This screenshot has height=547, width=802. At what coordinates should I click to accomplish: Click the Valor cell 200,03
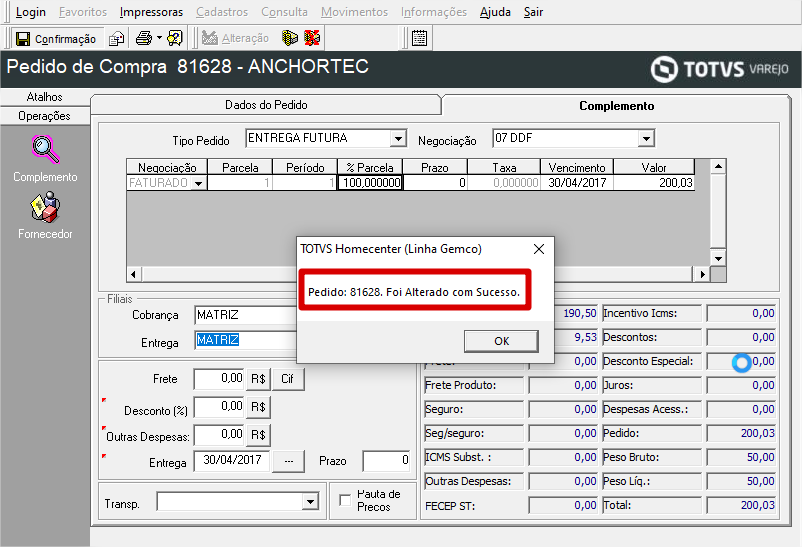point(654,183)
